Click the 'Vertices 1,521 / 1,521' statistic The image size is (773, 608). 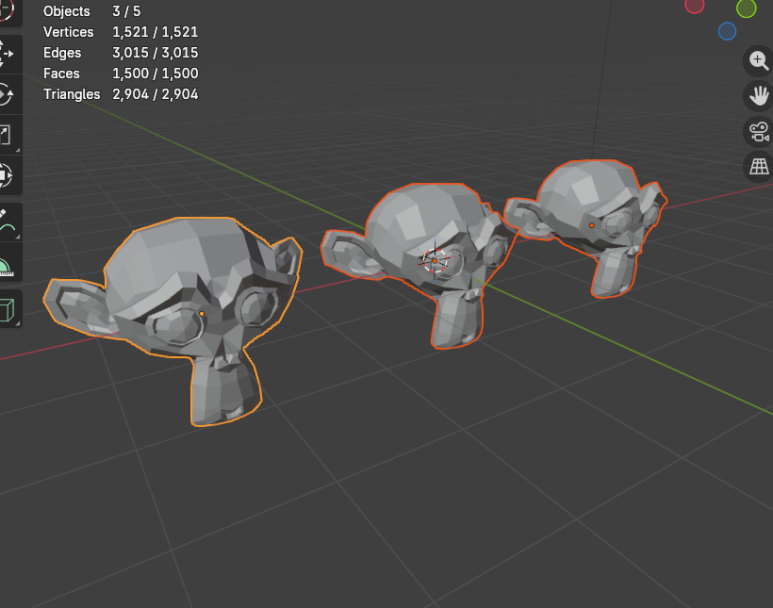[121, 32]
